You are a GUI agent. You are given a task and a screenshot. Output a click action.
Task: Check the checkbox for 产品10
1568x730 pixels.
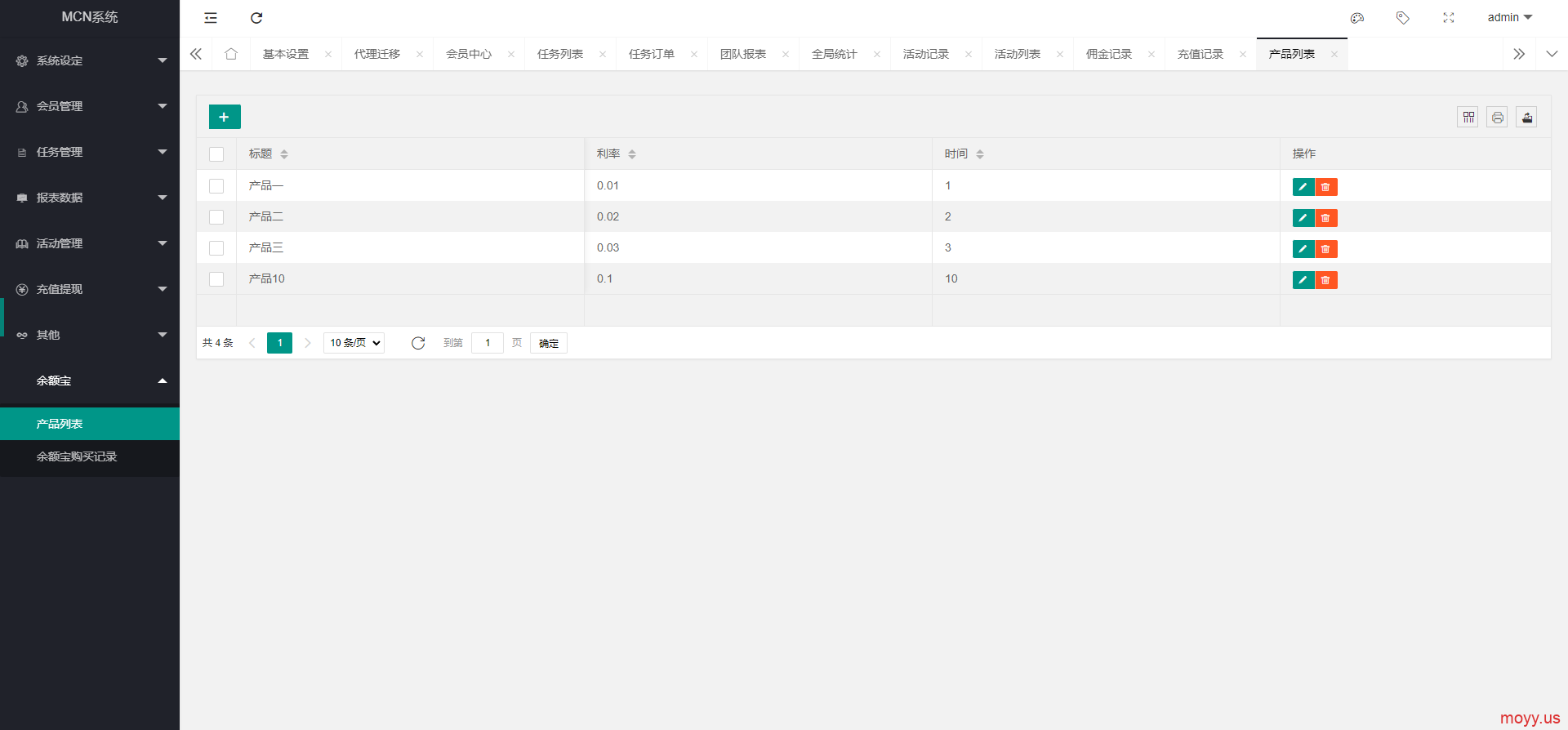coord(216,279)
